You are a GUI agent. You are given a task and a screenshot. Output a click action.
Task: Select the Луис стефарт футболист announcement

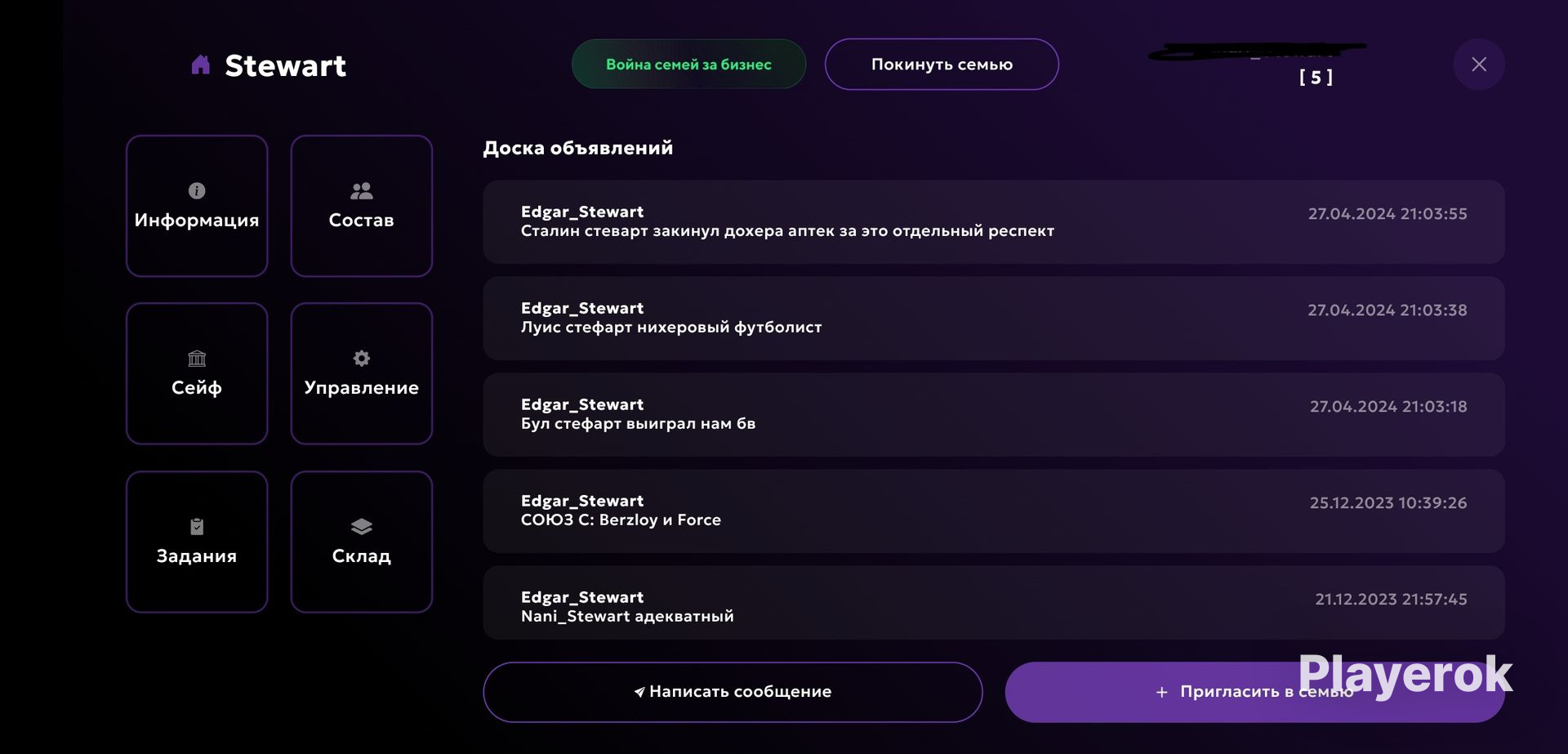[x=994, y=318]
